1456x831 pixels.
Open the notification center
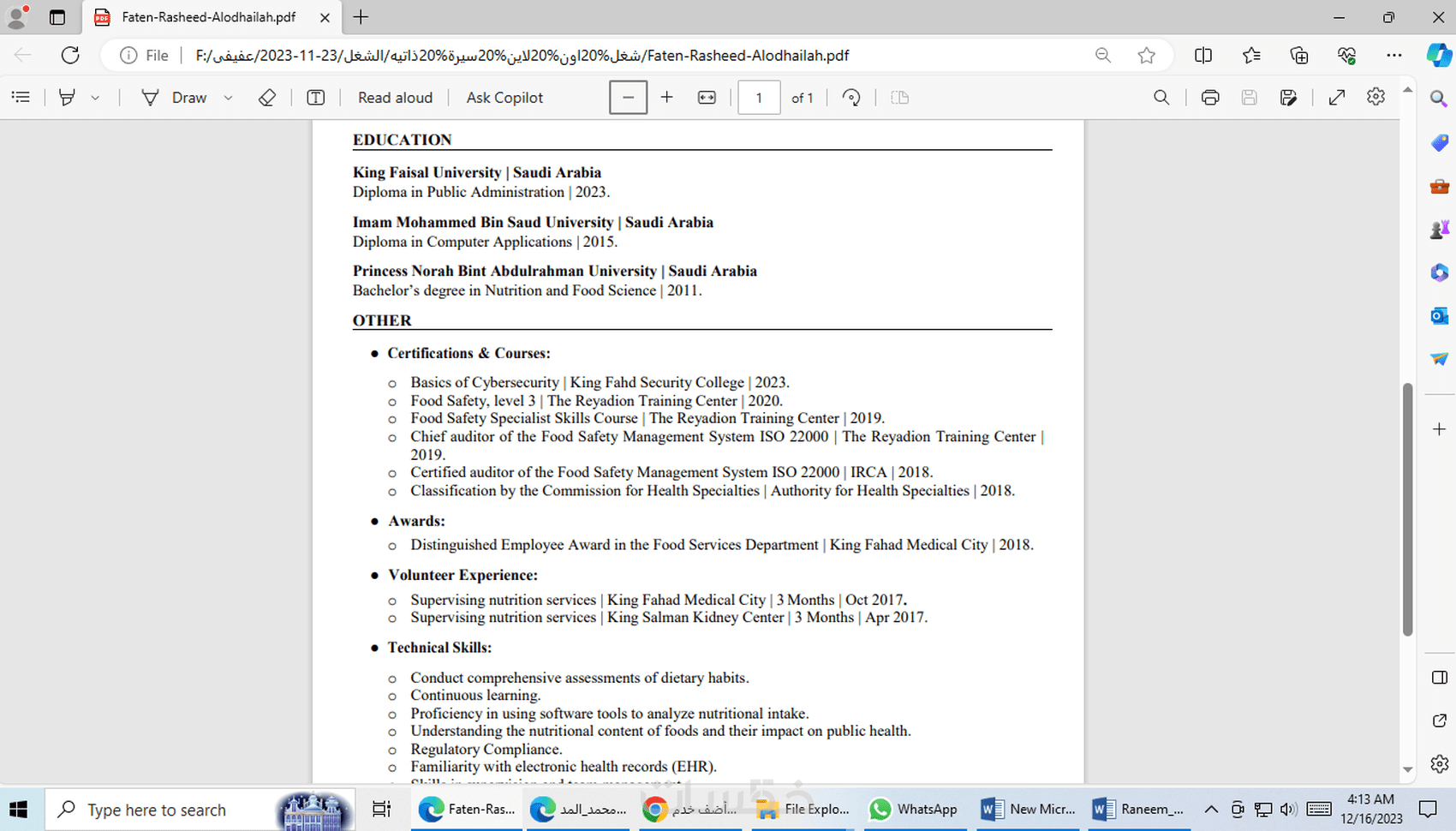pos(1428,810)
